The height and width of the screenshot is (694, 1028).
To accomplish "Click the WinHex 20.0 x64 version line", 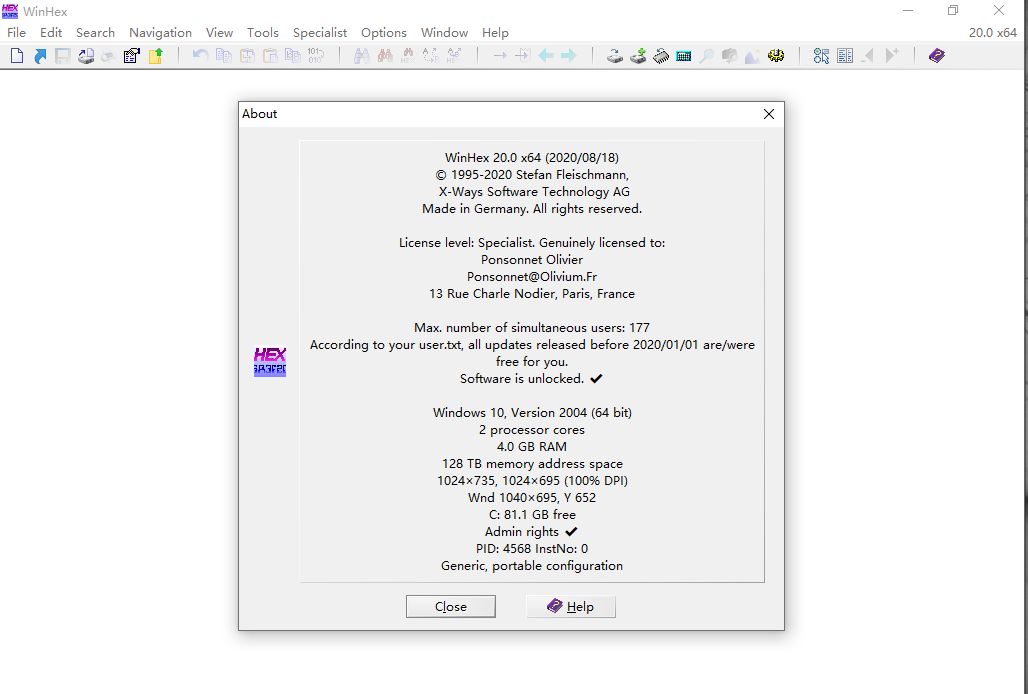I will click(532, 157).
